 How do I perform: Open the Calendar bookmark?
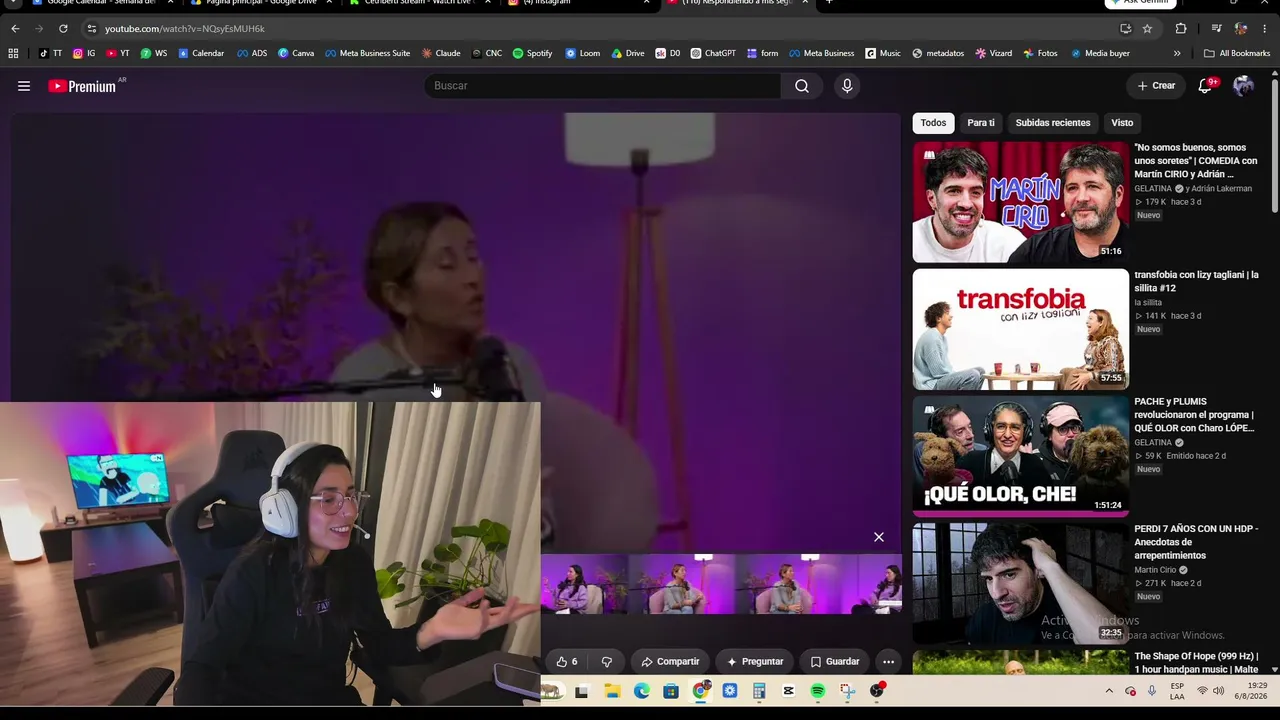(201, 53)
